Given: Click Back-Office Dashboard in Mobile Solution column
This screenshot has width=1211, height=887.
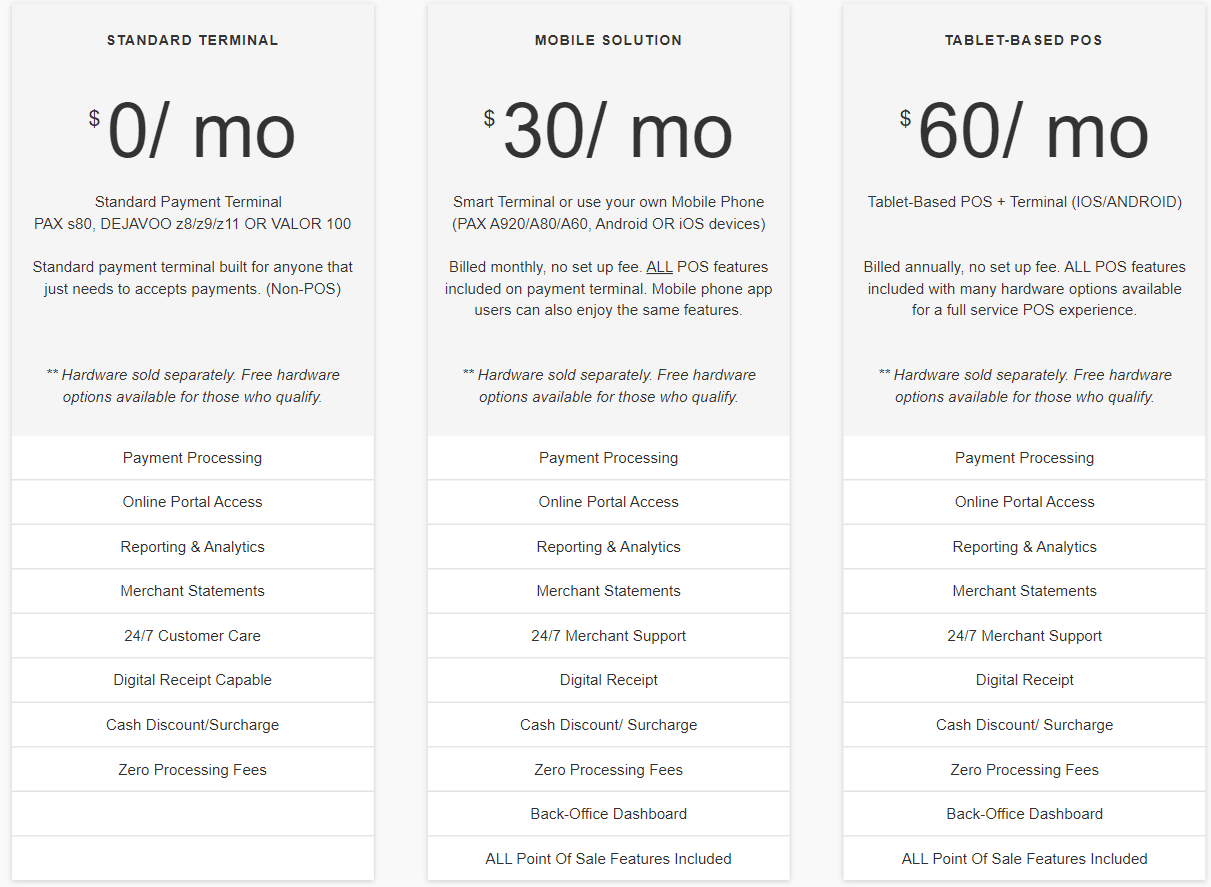Looking at the screenshot, I should 608,814.
